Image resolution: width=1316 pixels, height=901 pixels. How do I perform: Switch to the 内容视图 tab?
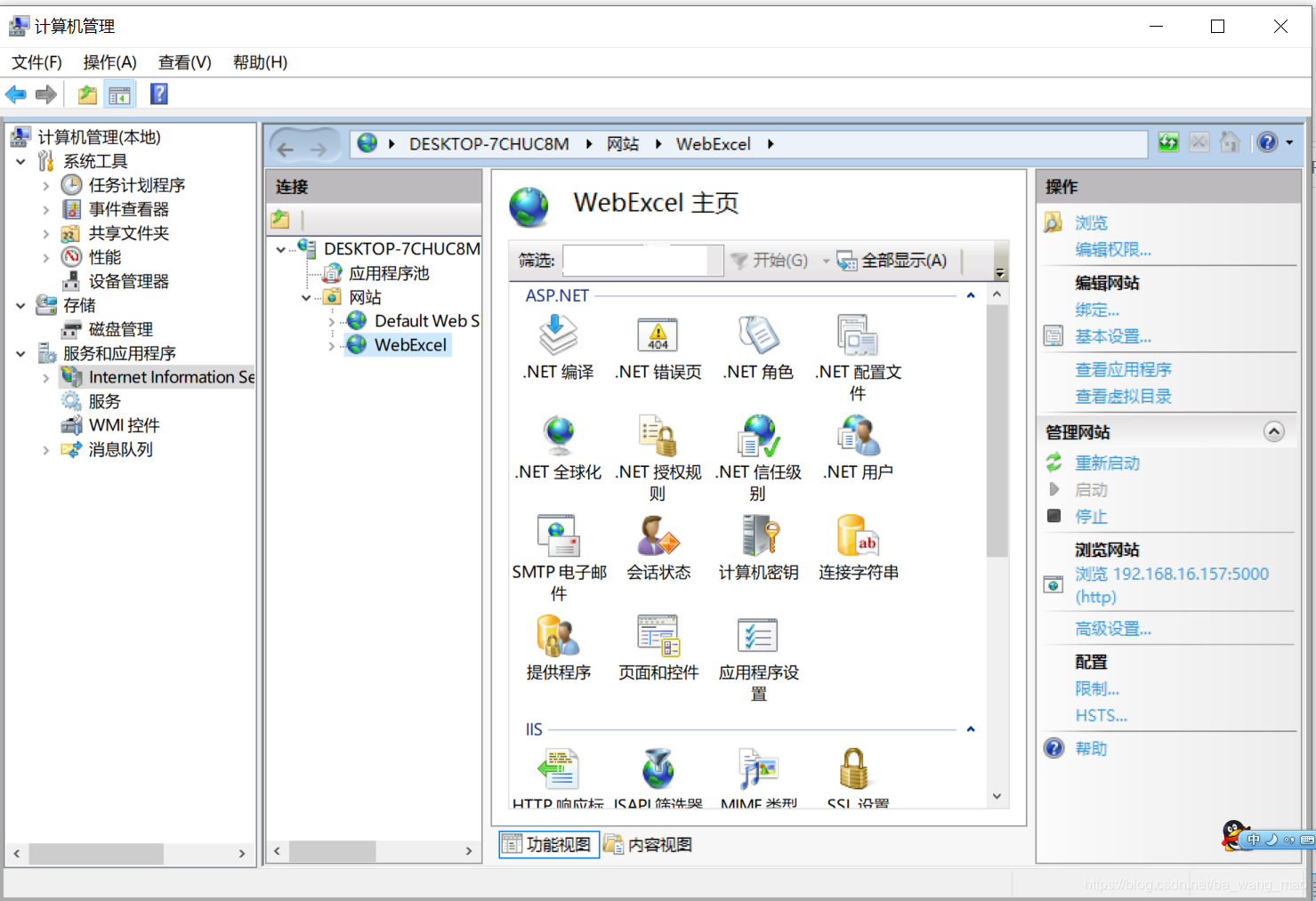(649, 844)
